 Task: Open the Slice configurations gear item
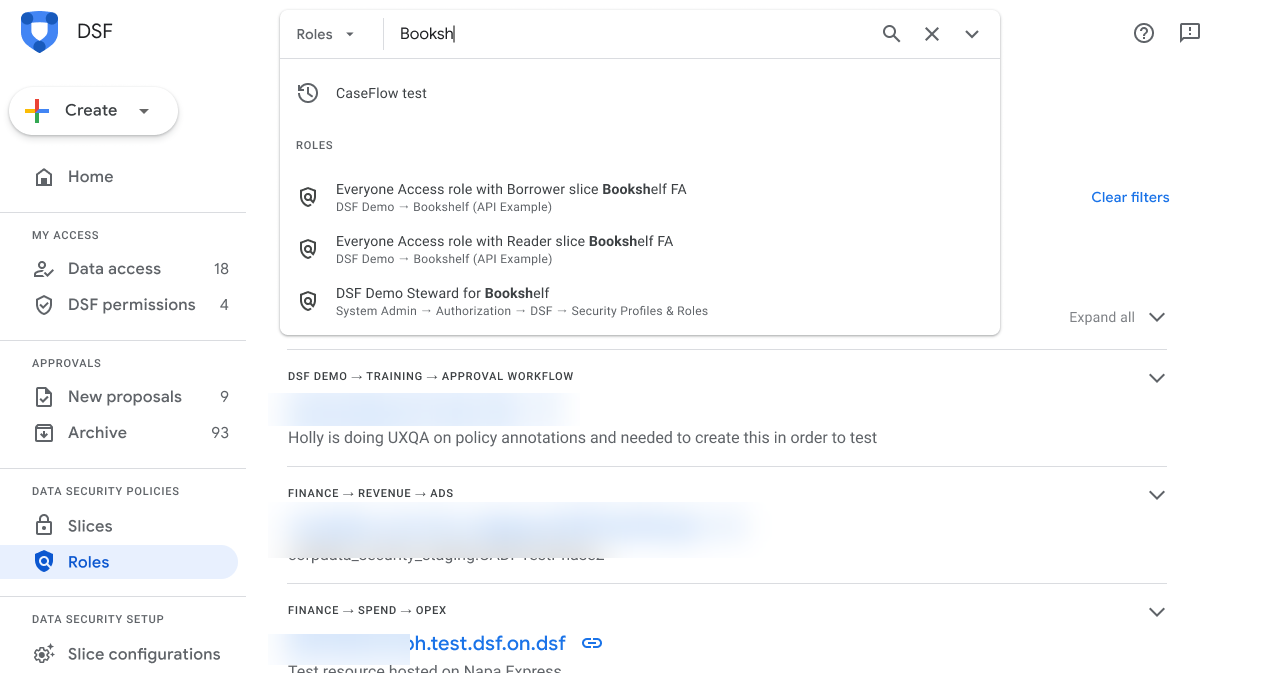(143, 654)
